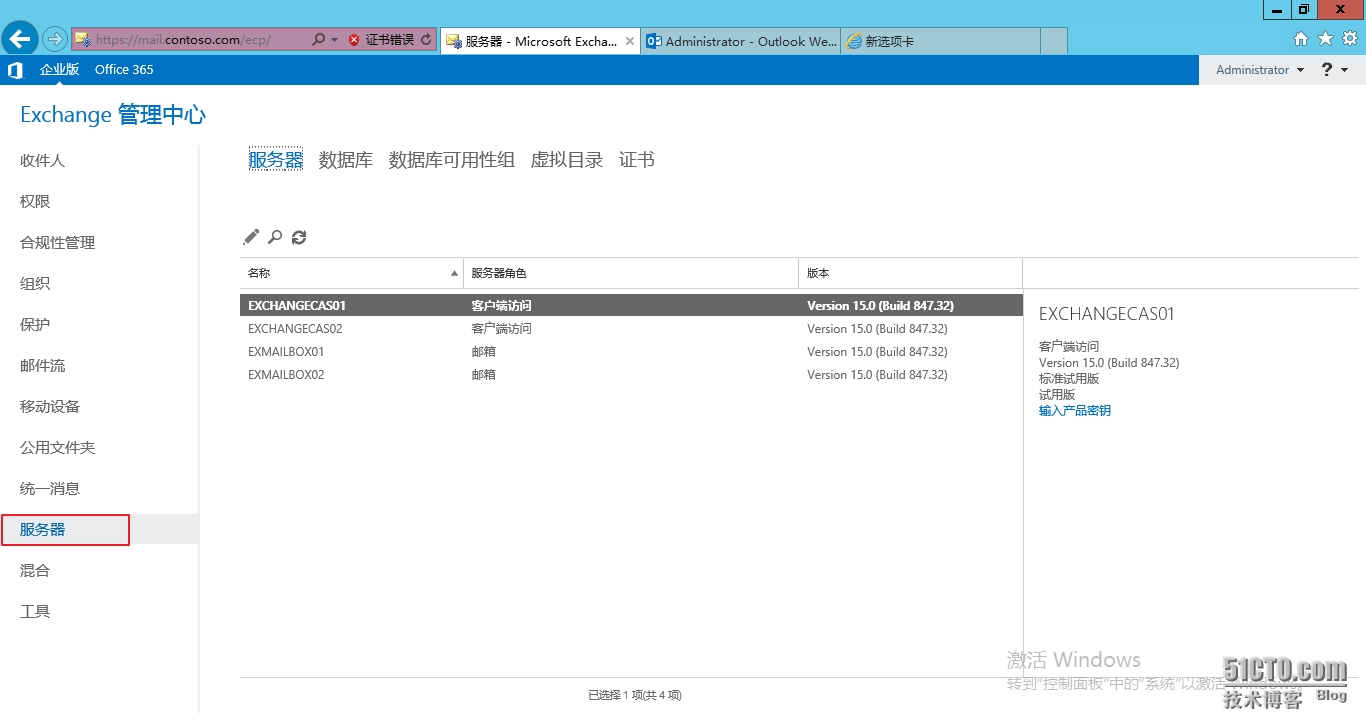Open favorites with the star icon
Screen dimensions: 1366x728
coord(1325,38)
